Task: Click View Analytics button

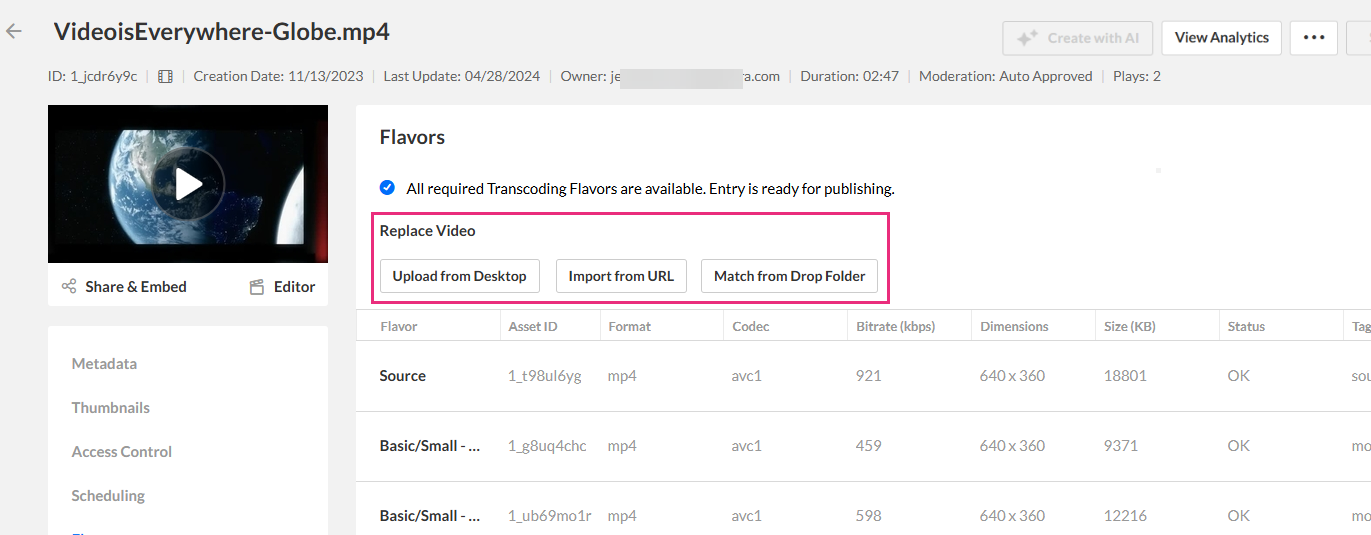Action: pyautogui.click(x=1222, y=38)
